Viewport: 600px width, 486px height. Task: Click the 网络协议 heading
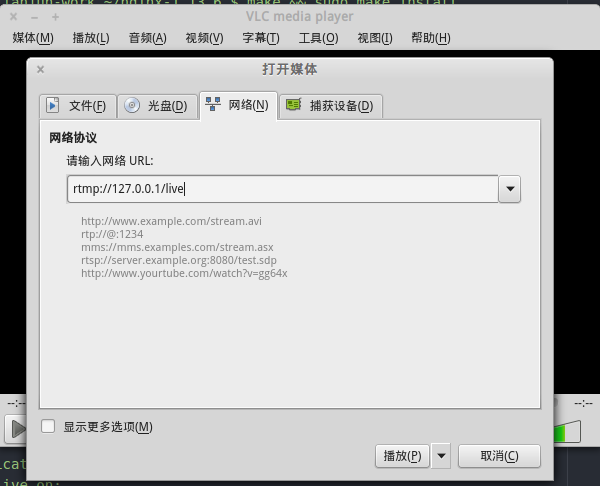point(73,138)
